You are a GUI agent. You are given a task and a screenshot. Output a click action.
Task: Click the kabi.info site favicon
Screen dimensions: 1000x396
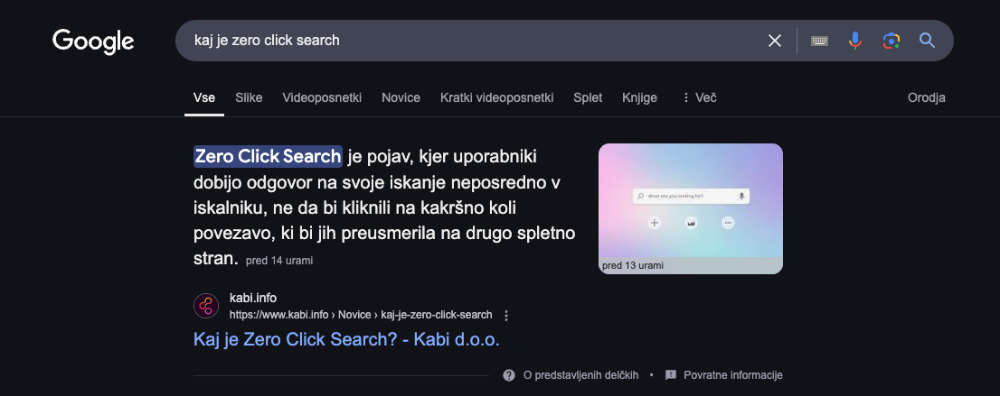click(206, 306)
